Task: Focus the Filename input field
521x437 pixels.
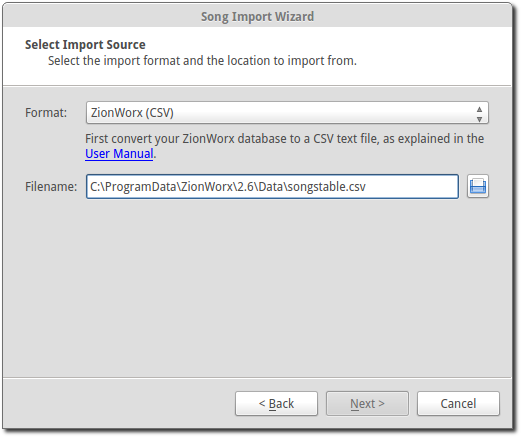Action: tap(272, 186)
